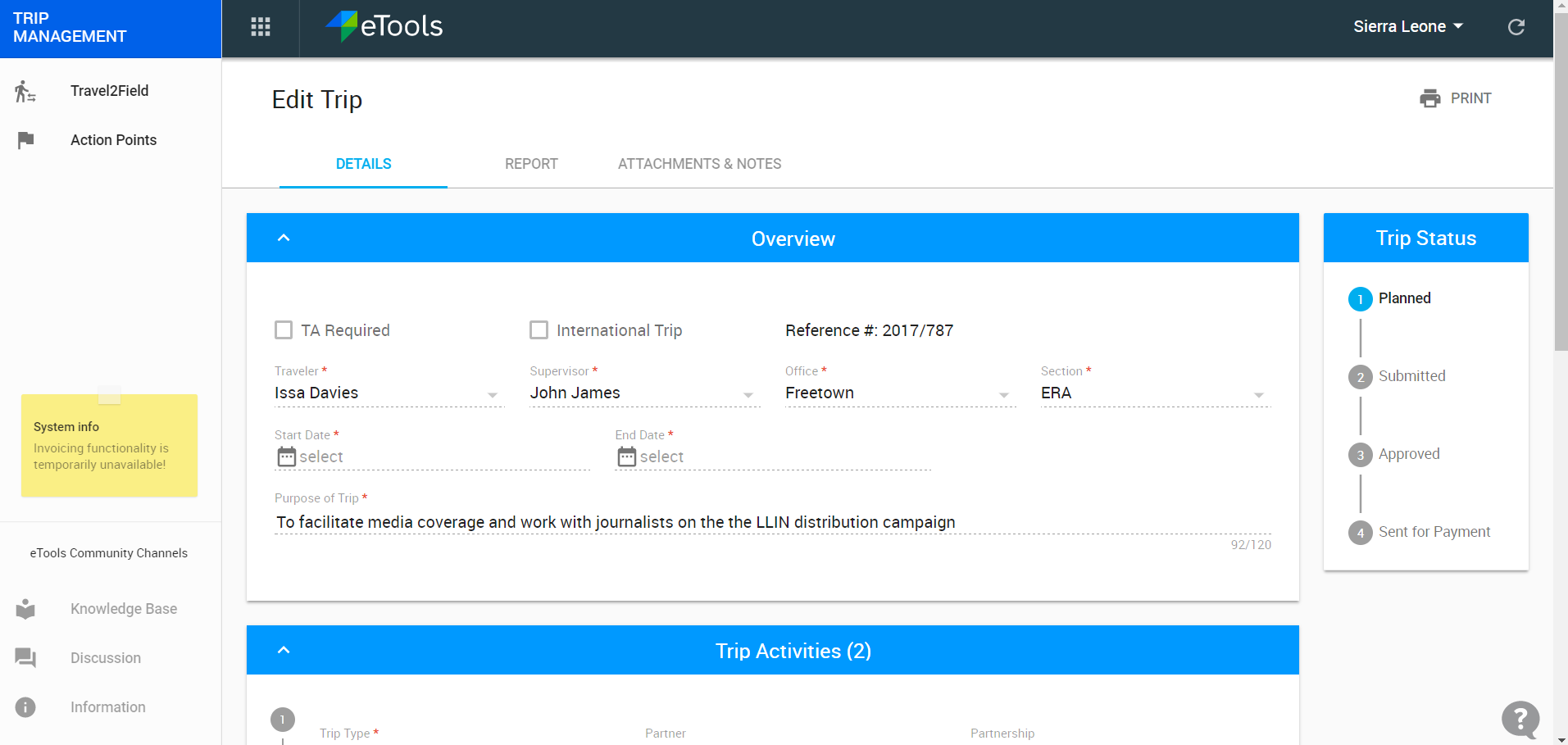Open the Start Date calendar picker
Screen dimensions: 1568x745
click(x=285, y=457)
